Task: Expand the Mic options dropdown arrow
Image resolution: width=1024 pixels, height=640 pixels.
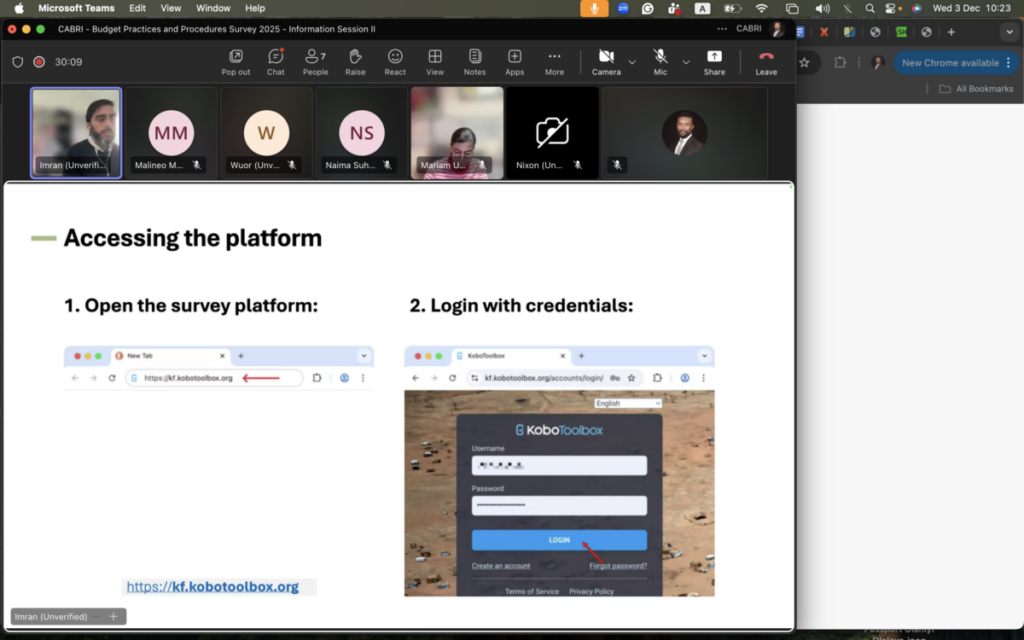Action: [x=686, y=62]
